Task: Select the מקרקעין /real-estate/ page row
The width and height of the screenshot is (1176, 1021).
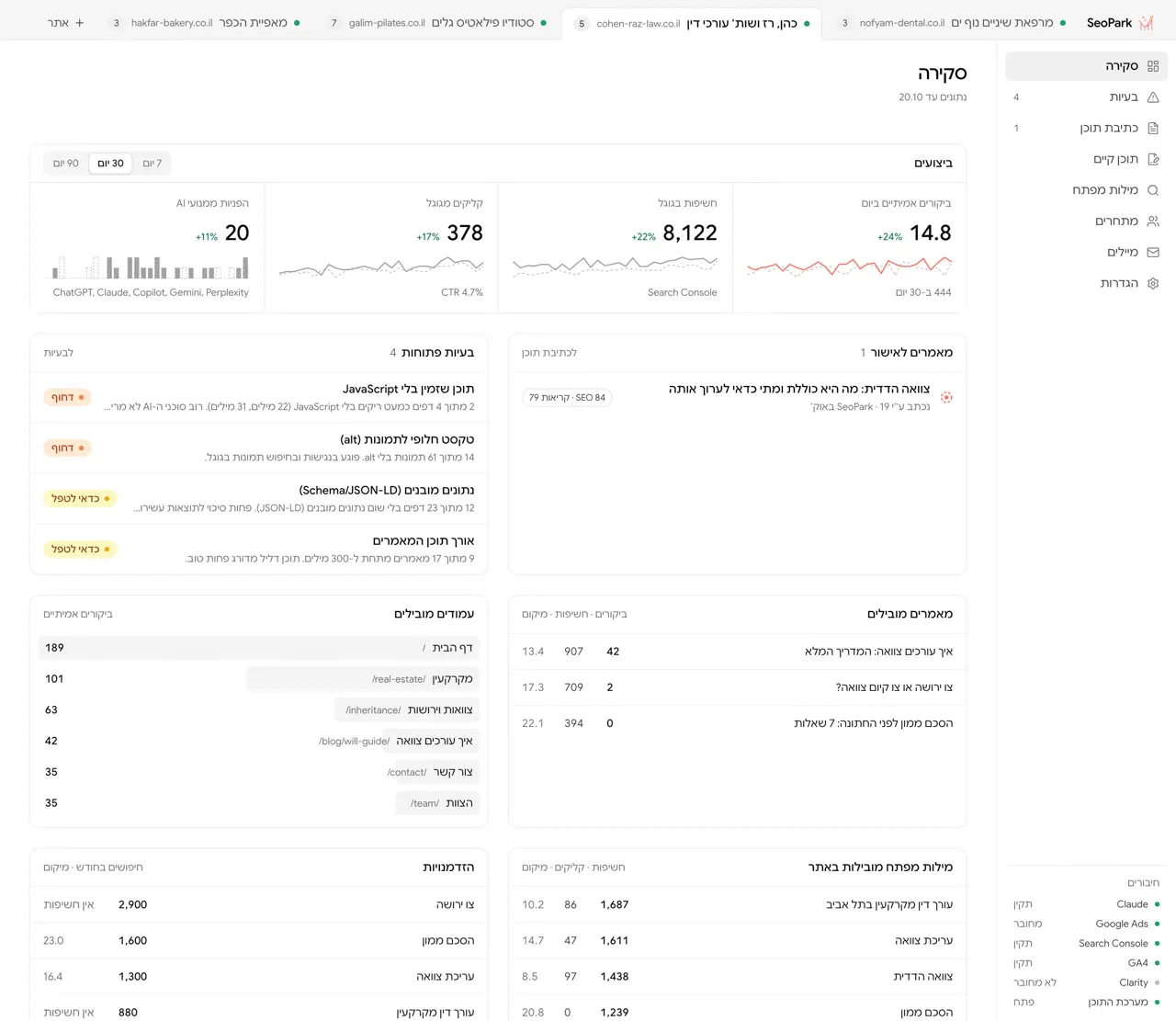Action: pos(258,679)
